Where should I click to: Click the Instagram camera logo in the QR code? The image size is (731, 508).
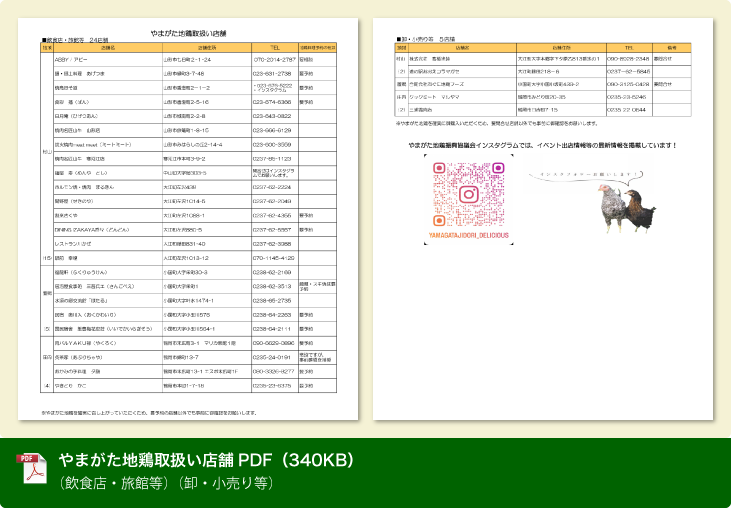(469, 194)
